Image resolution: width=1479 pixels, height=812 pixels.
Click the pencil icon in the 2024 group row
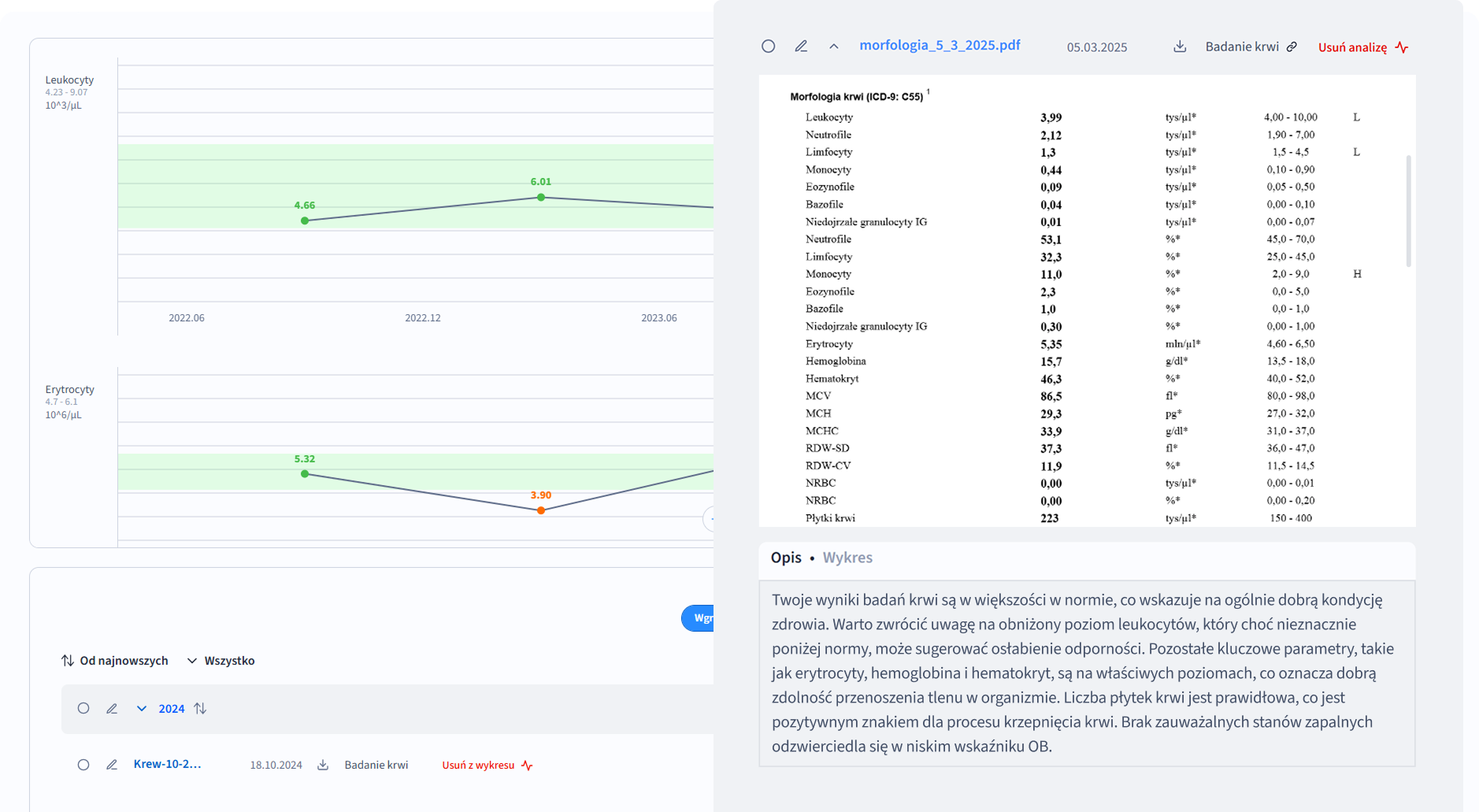tap(112, 709)
